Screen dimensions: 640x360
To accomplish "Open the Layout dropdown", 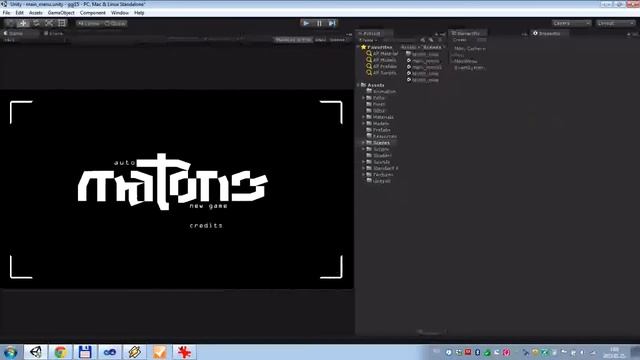I will click(x=616, y=23).
